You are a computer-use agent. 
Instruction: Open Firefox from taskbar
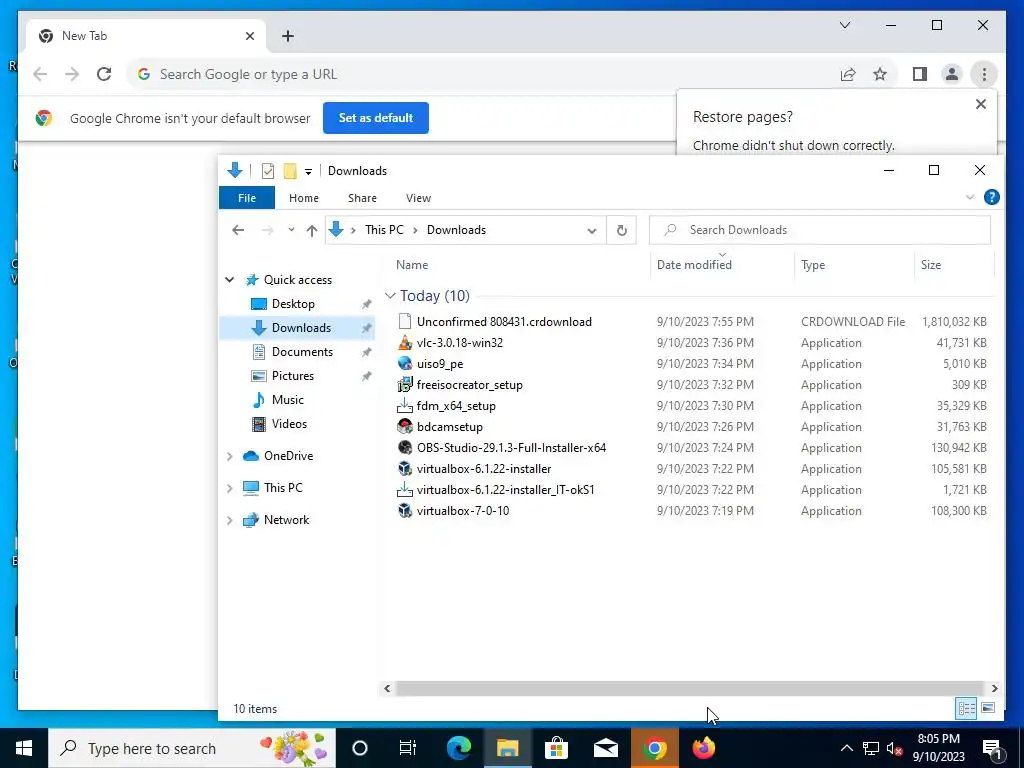click(703, 748)
